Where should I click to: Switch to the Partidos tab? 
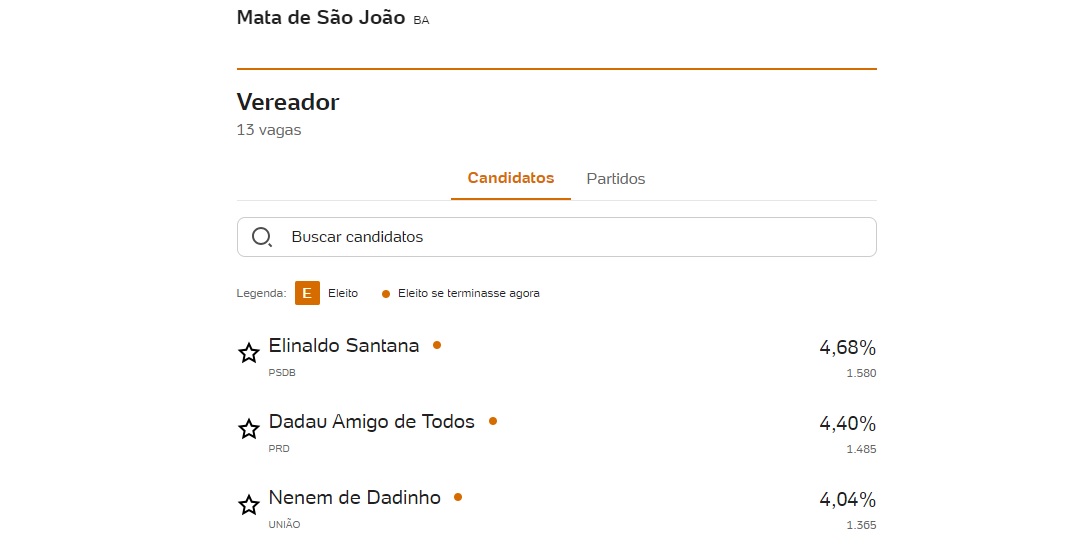(x=616, y=178)
